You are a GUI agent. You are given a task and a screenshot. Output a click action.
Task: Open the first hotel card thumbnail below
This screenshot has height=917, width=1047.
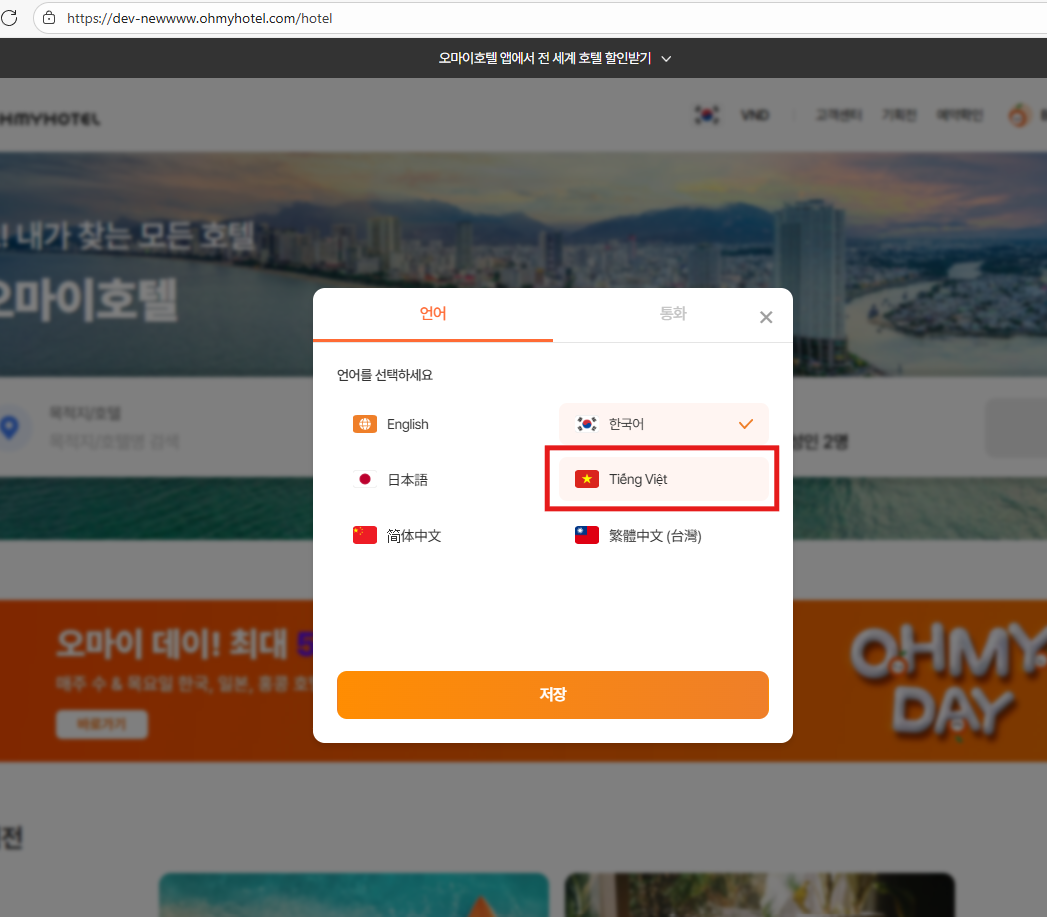[353, 895]
